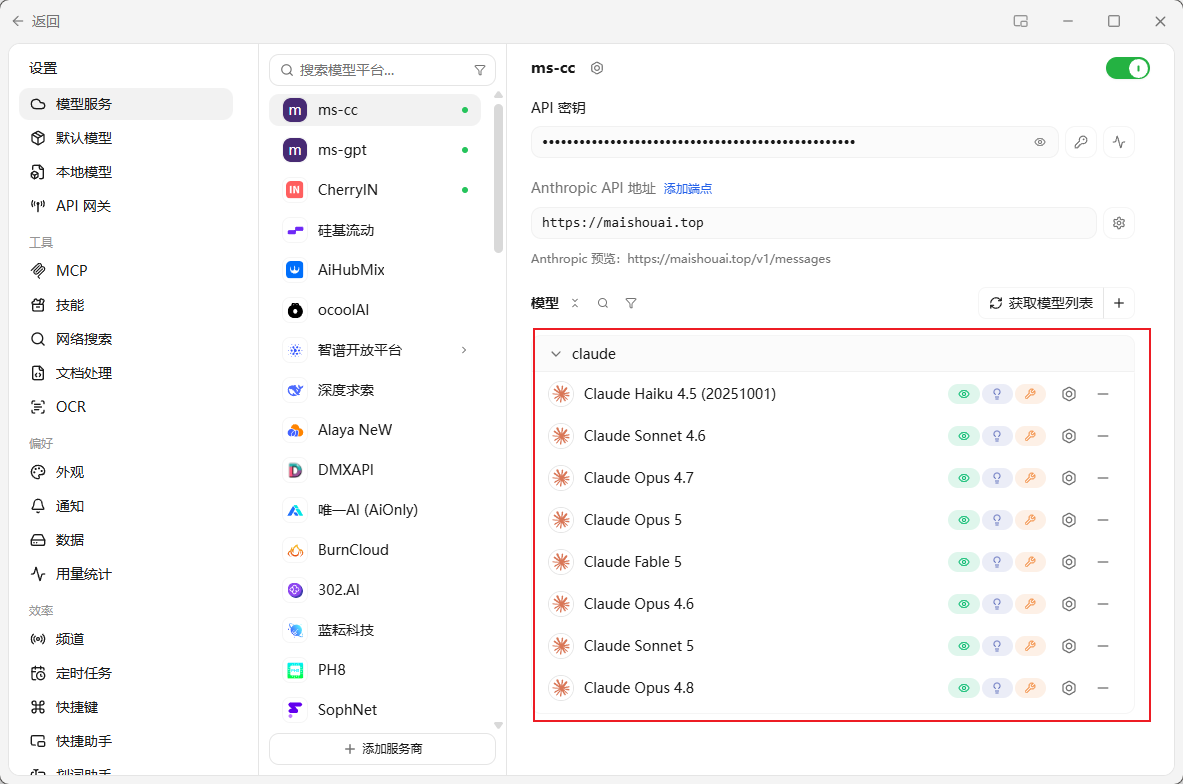The image size is (1183, 784).
Task: Open 通知 notification settings
Action: 126,506
